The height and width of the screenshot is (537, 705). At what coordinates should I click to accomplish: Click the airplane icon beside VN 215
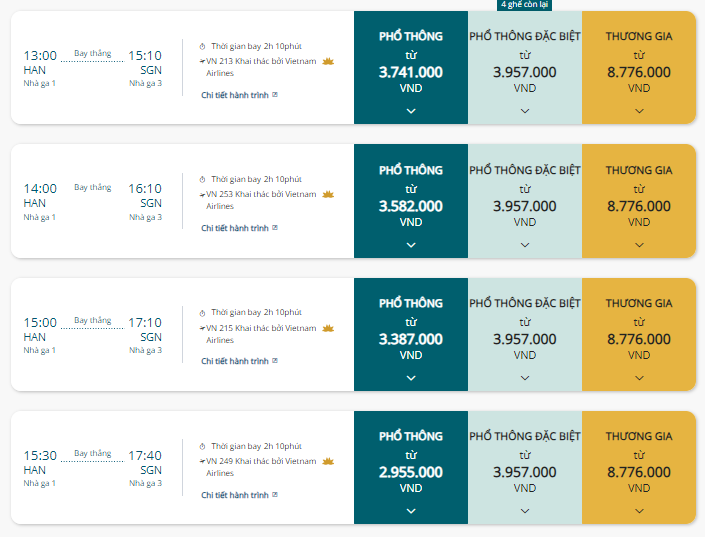click(202, 328)
